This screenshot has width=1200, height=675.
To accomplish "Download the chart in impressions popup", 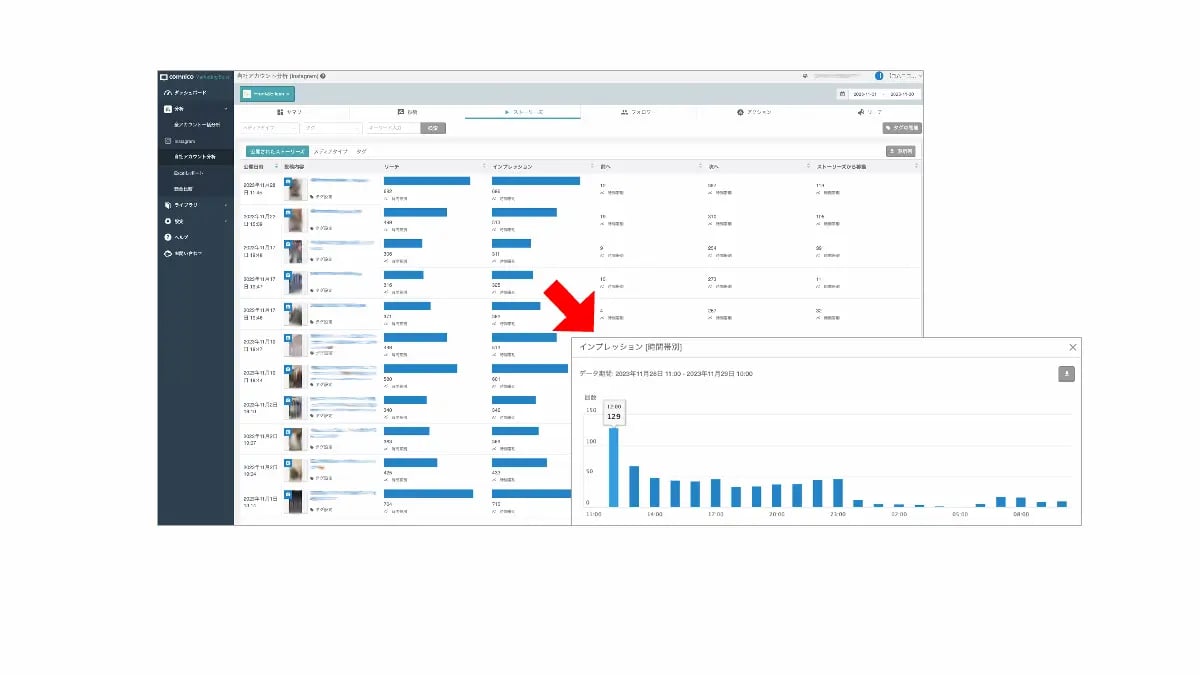I will (1067, 374).
